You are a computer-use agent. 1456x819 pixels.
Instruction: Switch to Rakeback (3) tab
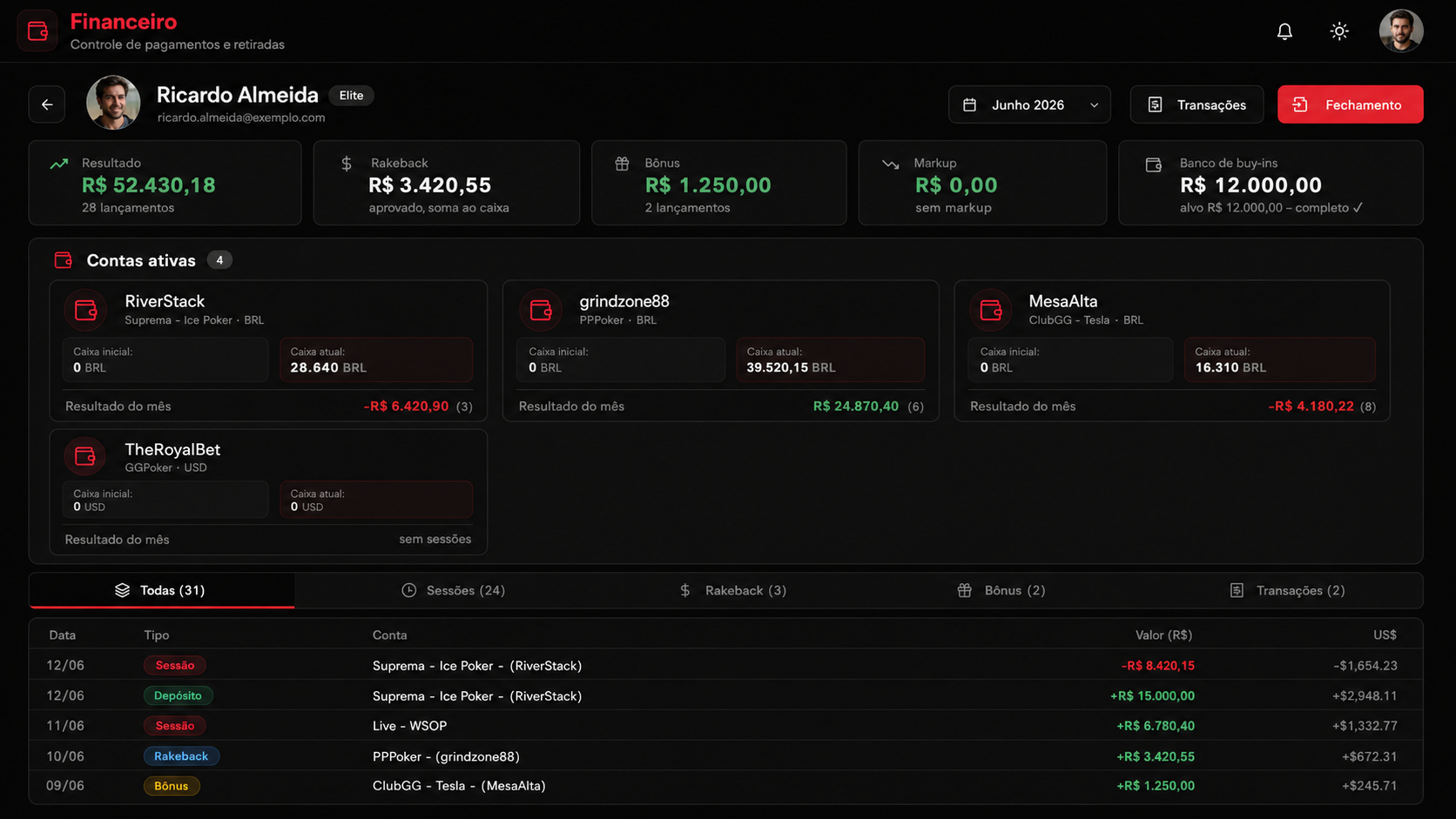tap(732, 590)
